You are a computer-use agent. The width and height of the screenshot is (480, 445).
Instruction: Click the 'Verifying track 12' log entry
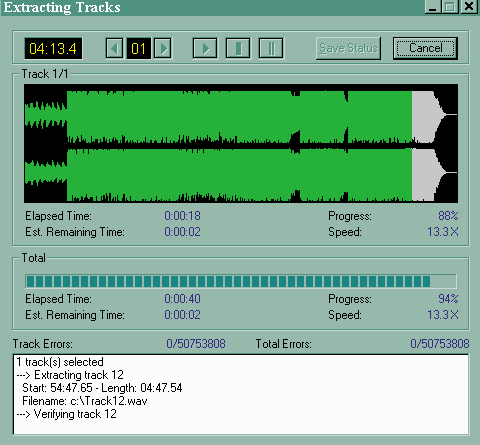(x=67, y=414)
